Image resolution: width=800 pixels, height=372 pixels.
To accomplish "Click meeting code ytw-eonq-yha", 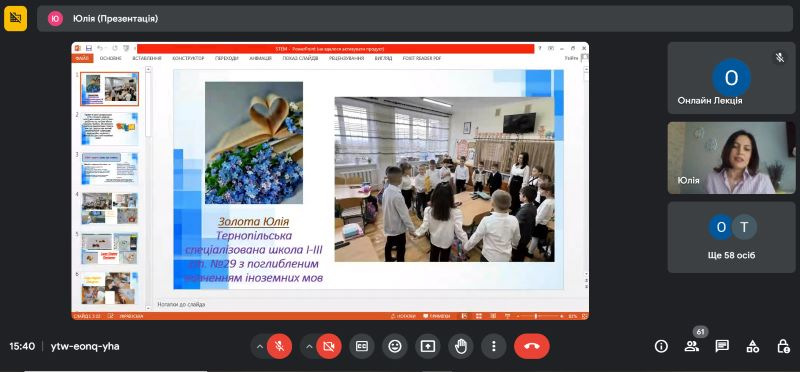I will pyautogui.click(x=85, y=346).
